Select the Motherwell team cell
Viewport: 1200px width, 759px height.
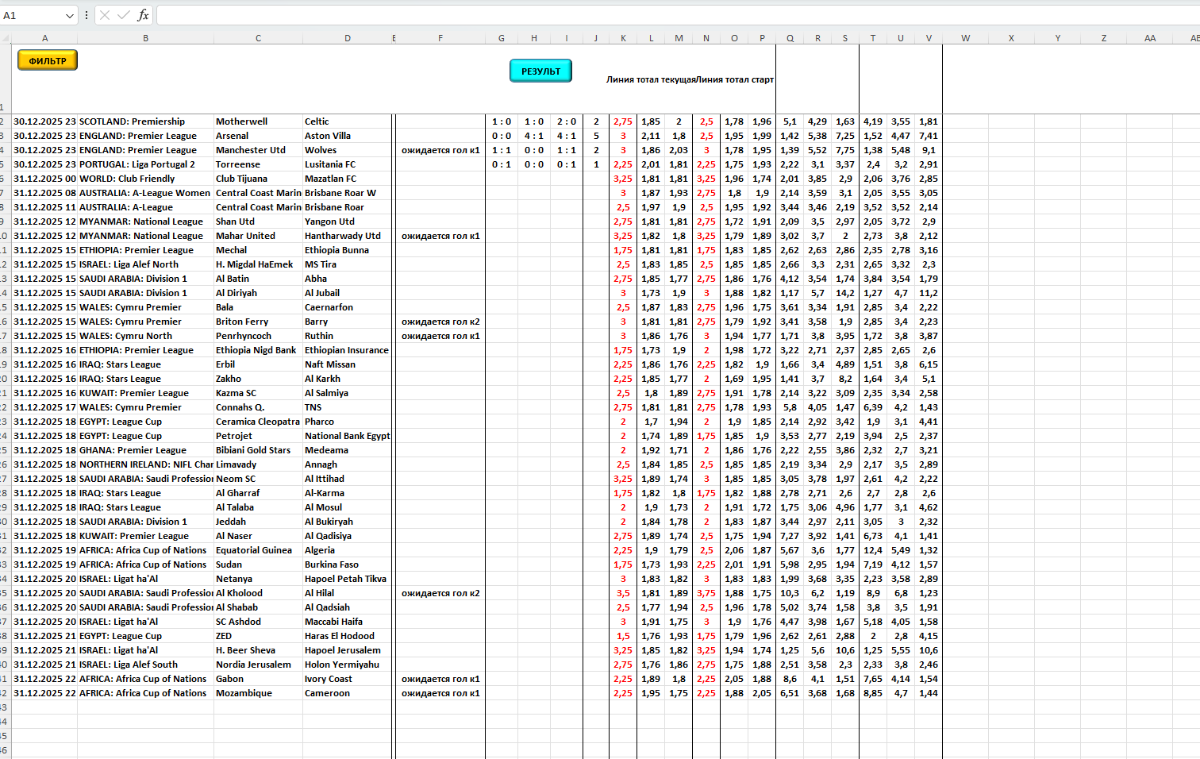(241, 122)
